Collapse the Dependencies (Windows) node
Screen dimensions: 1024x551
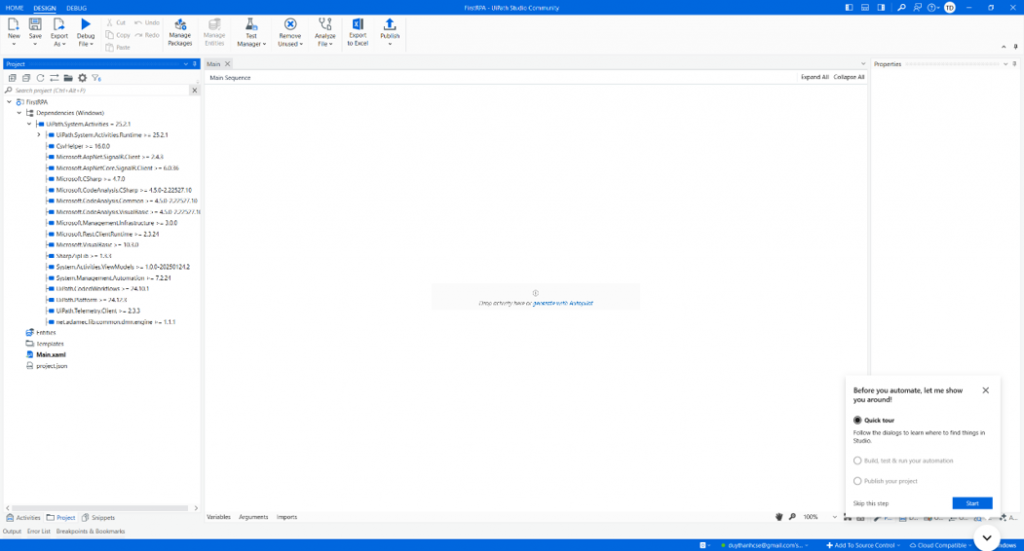click(x=19, y=113)
